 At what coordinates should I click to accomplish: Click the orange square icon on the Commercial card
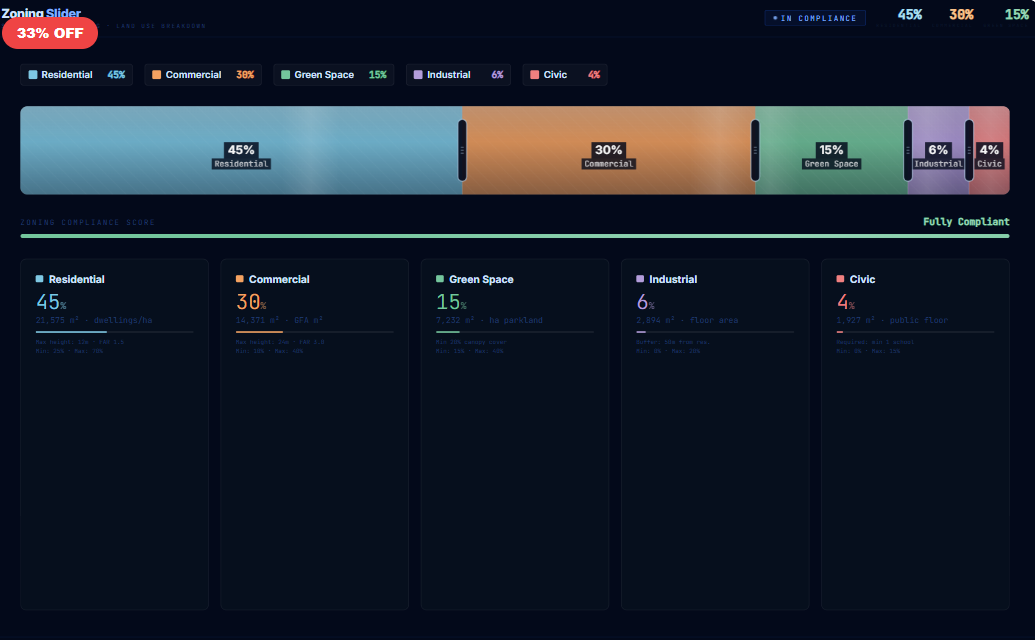pos(240,279)
